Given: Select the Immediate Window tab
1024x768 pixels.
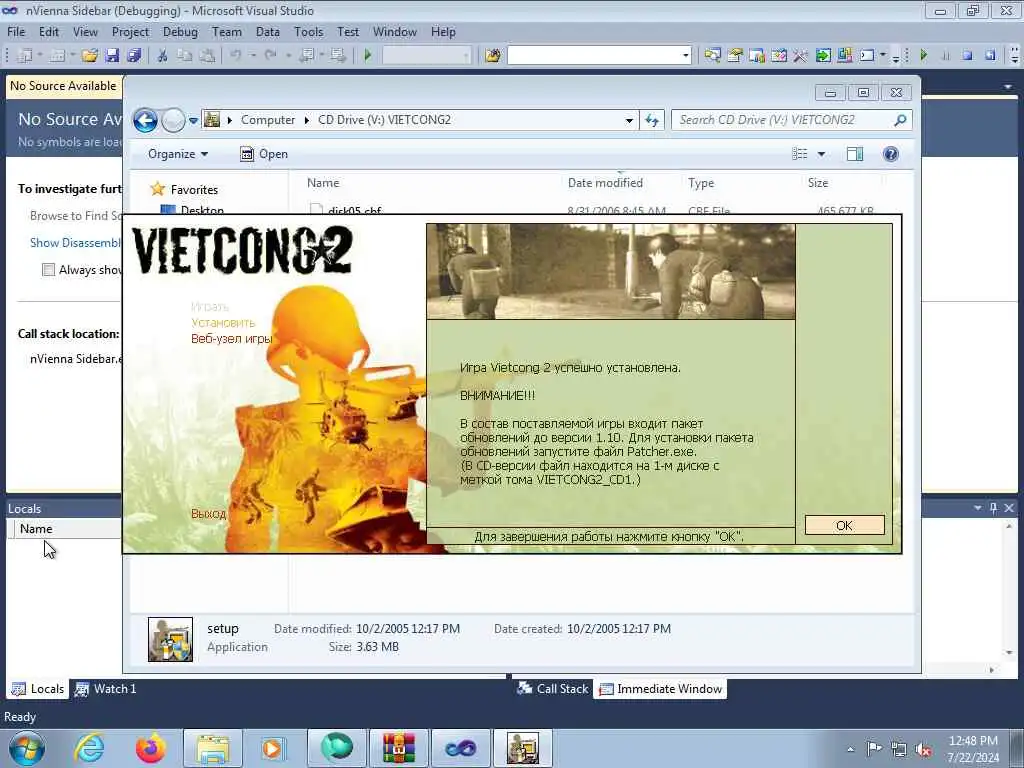Looking at the screenshot, I should (660, 689).
